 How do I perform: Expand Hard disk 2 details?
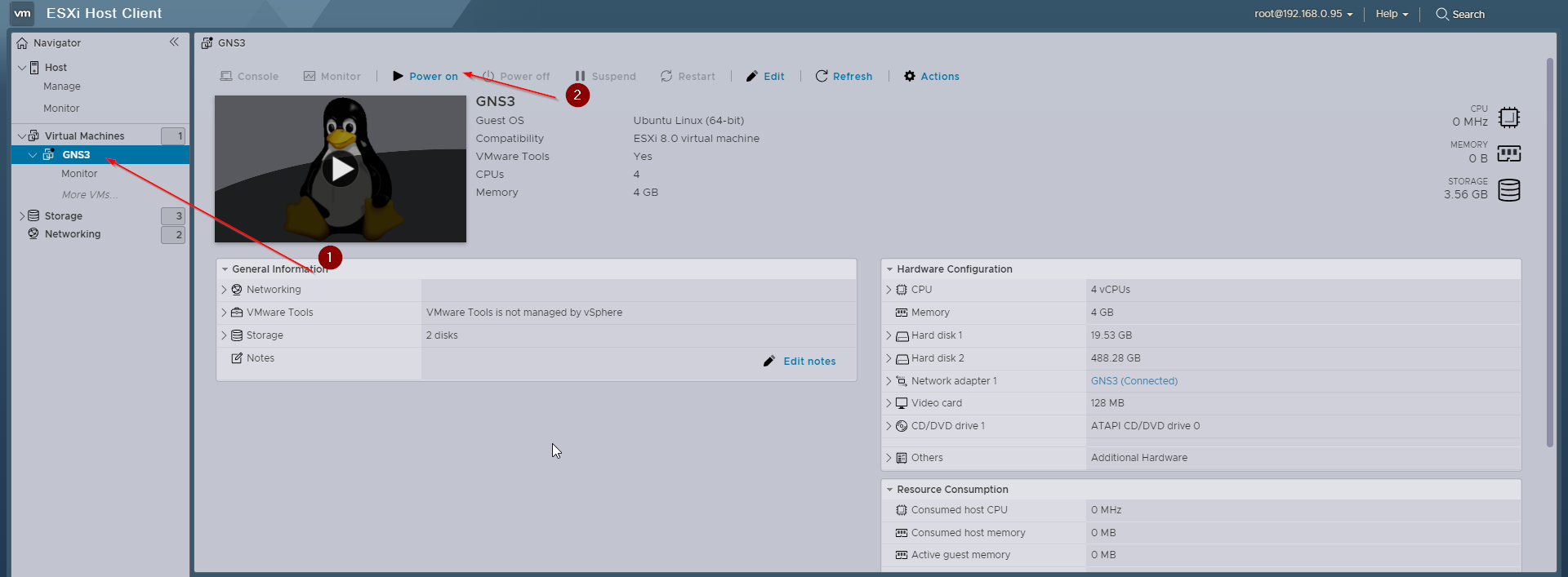point(889,358)
